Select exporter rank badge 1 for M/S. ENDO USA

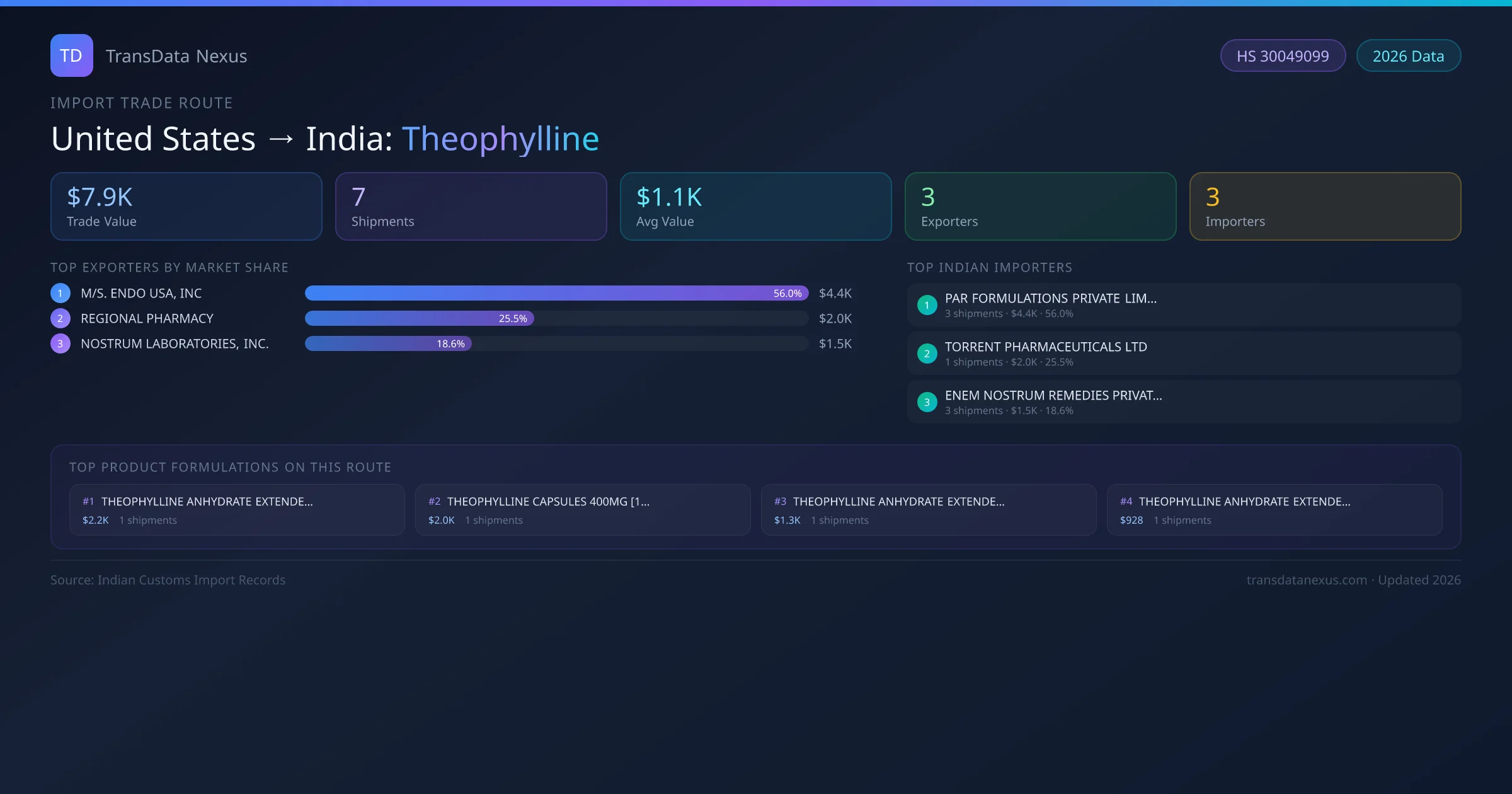pos(60,292)
